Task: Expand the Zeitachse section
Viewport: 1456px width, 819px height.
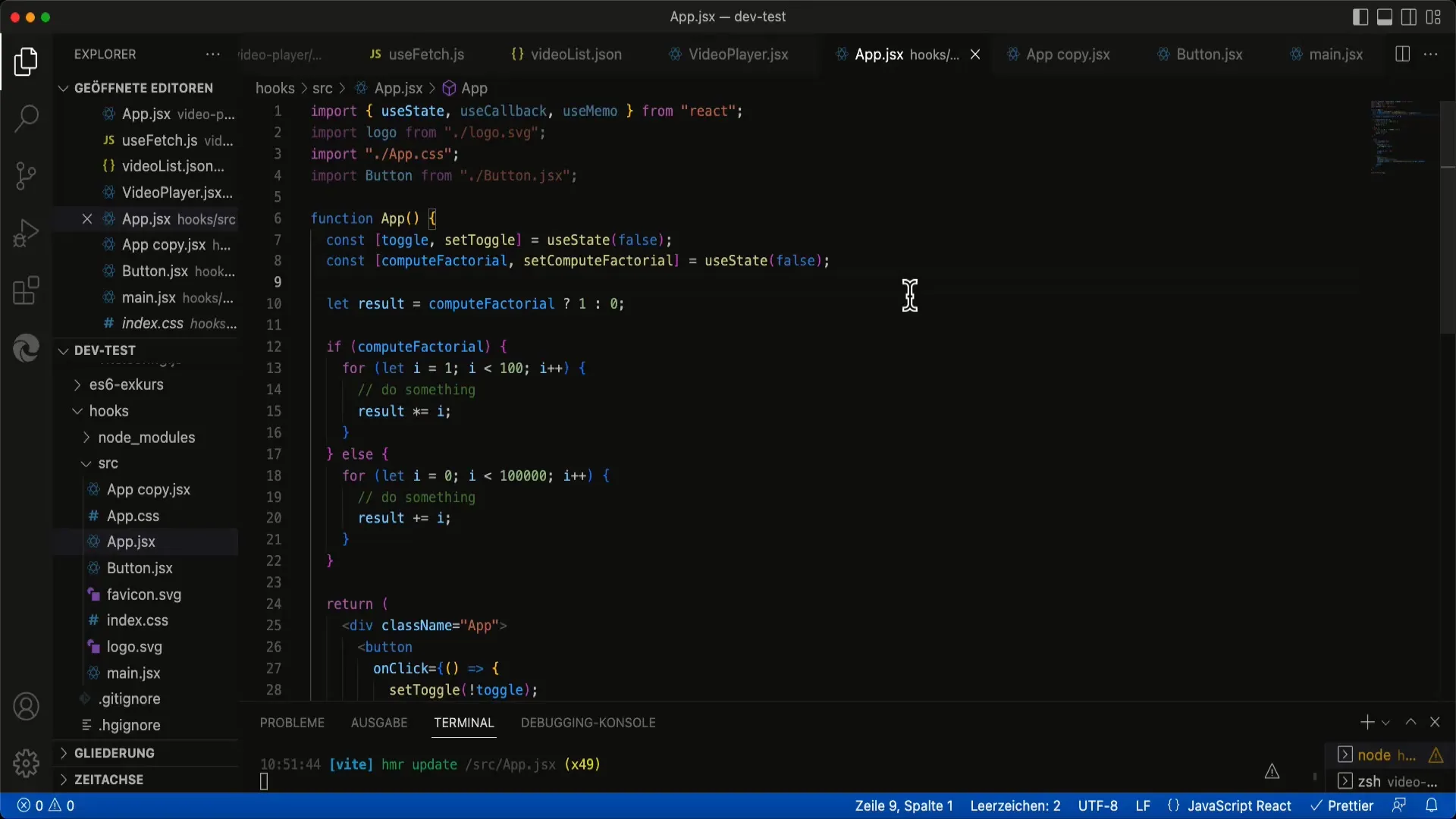Action: click(x=108, y=780)
